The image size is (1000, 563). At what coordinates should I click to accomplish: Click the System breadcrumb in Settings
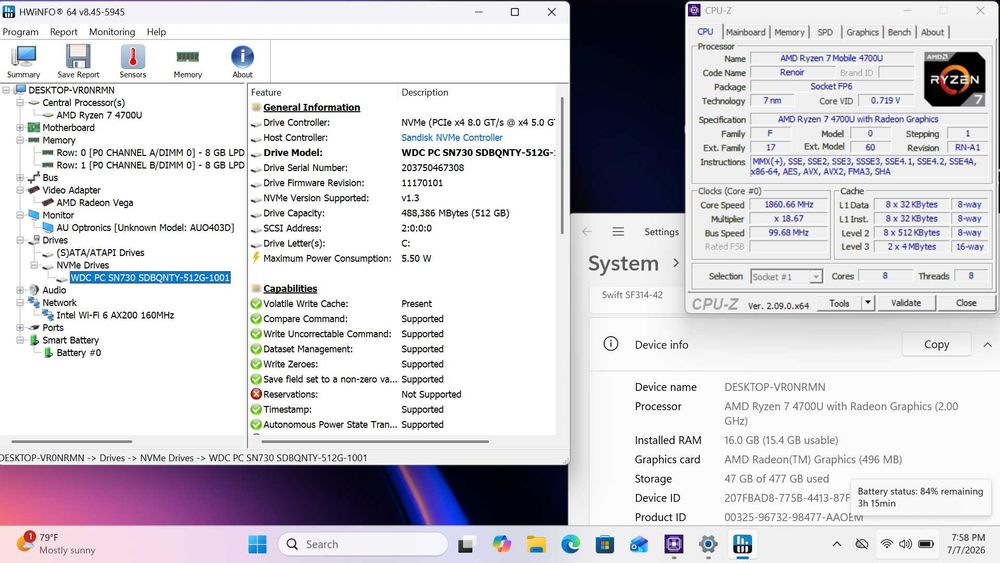click(x=623, y=263)
